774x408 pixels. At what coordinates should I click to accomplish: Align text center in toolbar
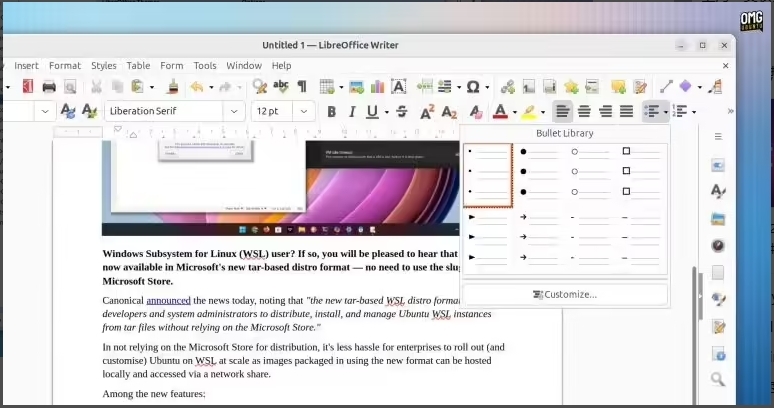pyautogui.click(x=584, y=112)
